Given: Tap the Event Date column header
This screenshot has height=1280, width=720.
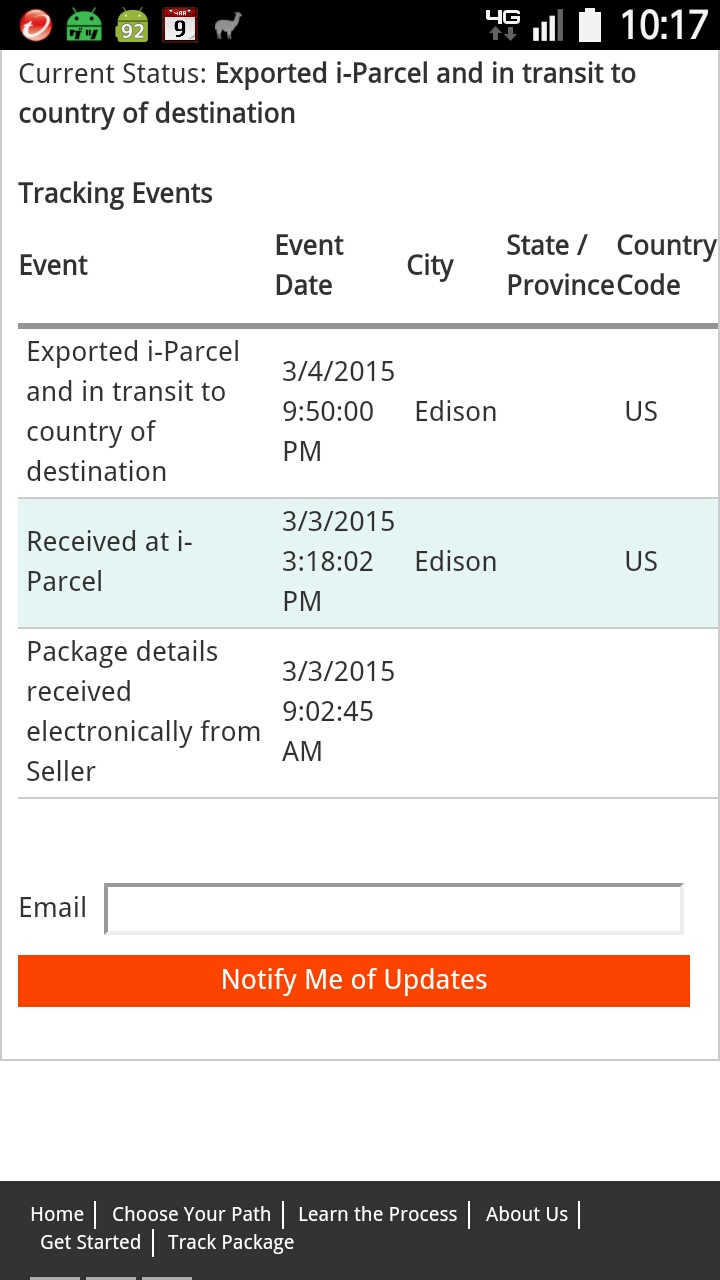Looking at the screenshot, I should (x=309, y=265).
